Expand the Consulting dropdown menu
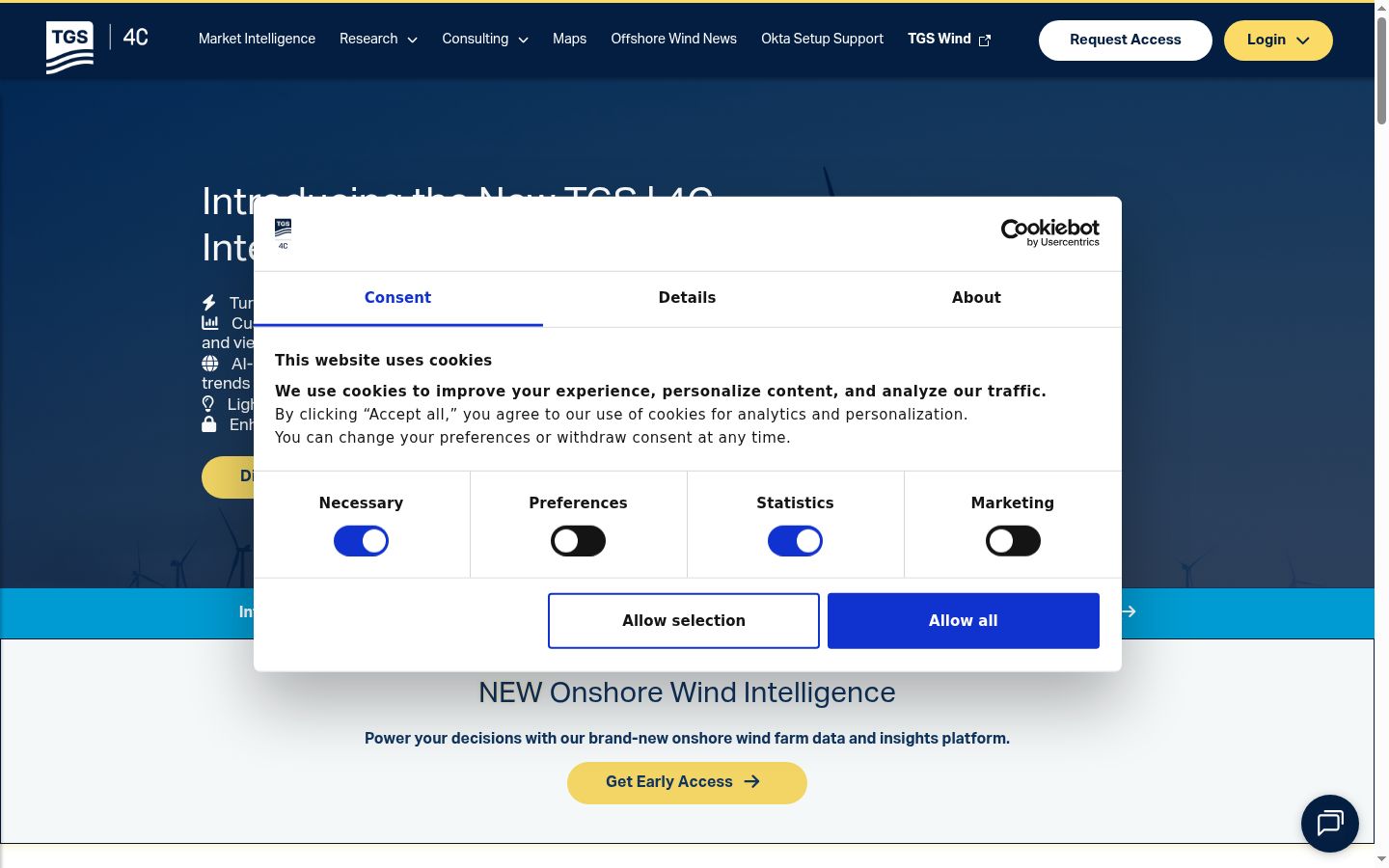The image size is (1389, 868). tap(485, 39)
